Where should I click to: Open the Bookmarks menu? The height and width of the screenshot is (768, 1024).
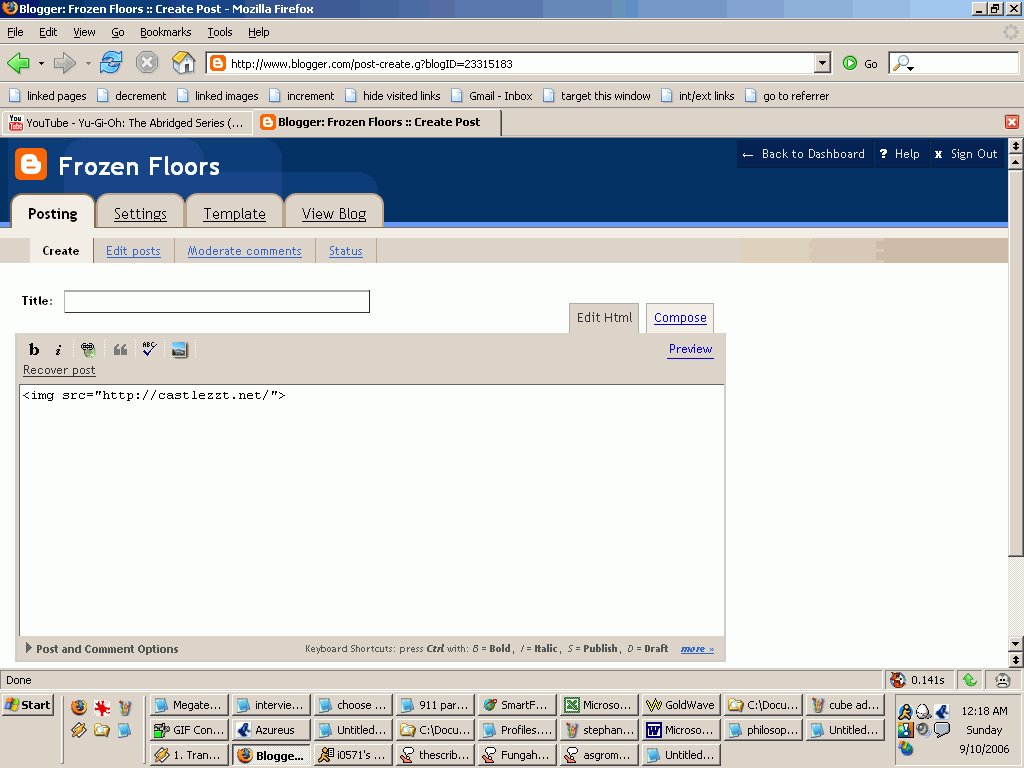[165, 32]
